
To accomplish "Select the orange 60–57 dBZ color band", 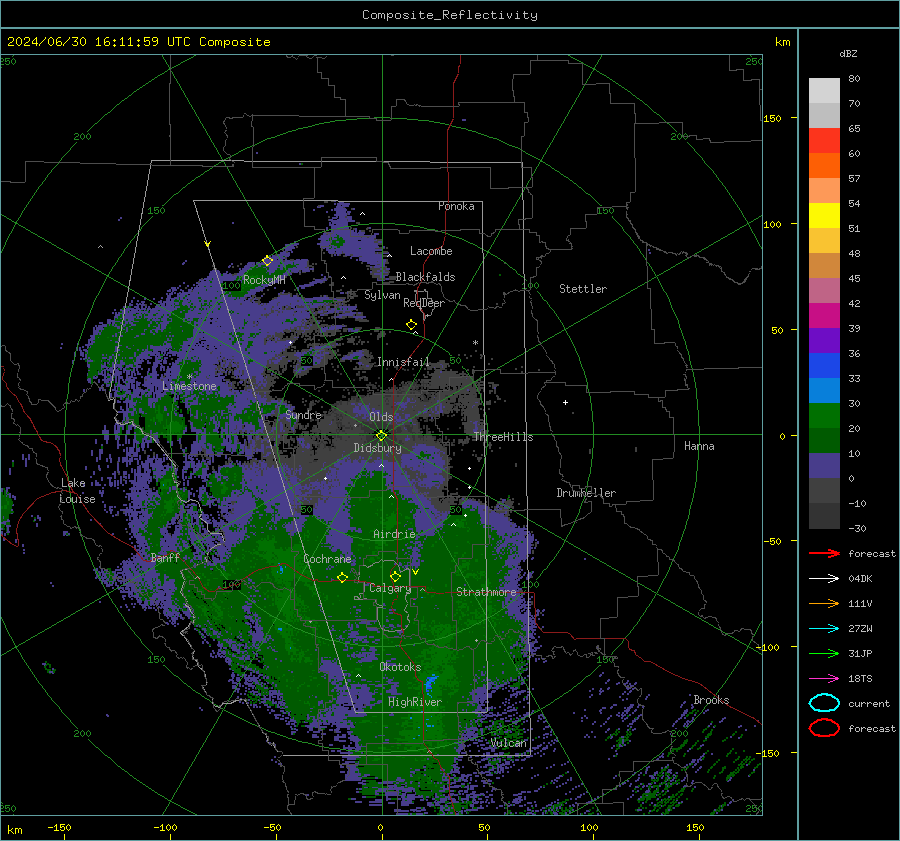I will [824, 166].
